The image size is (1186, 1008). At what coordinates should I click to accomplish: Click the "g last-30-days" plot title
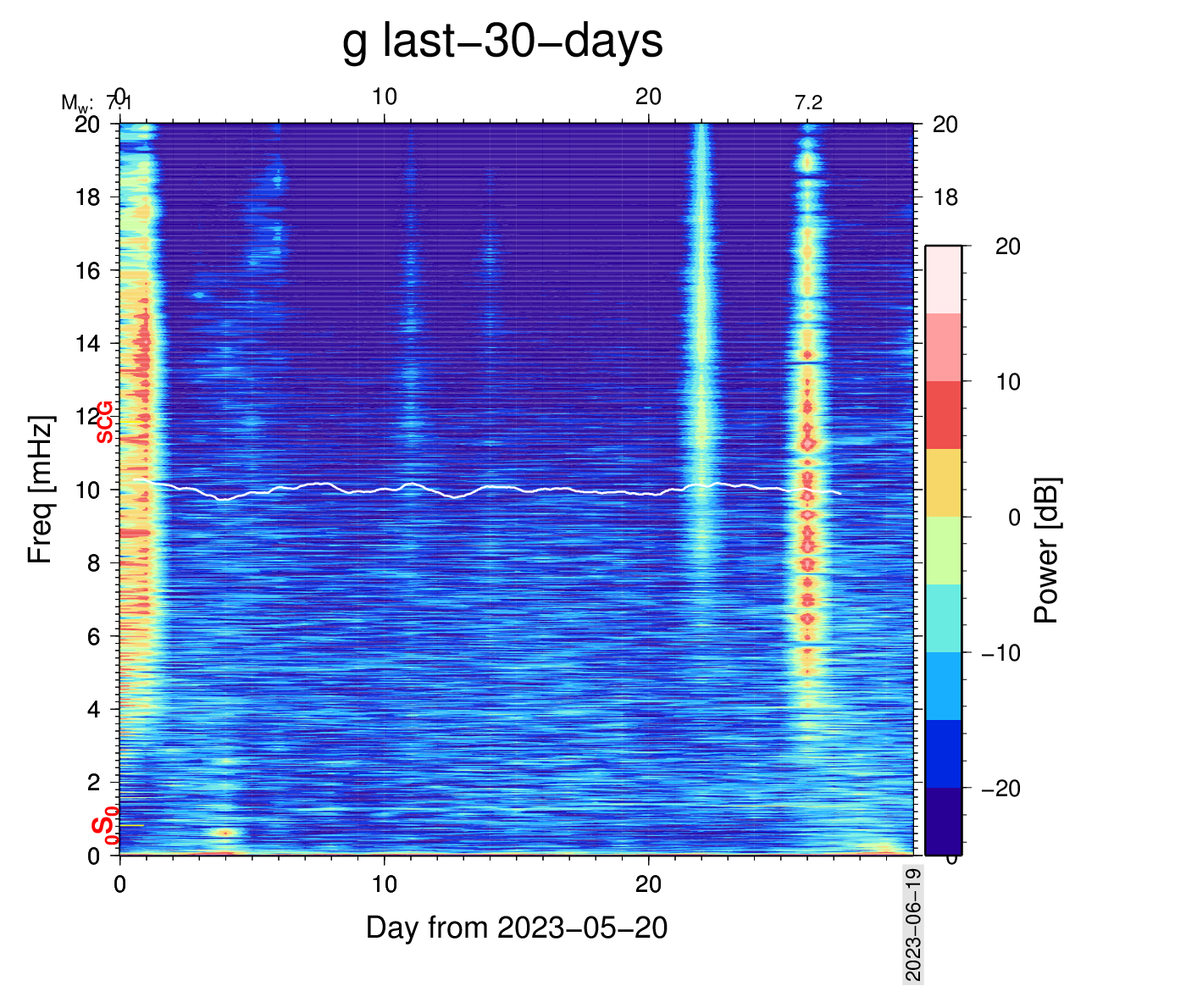point(502,41)
